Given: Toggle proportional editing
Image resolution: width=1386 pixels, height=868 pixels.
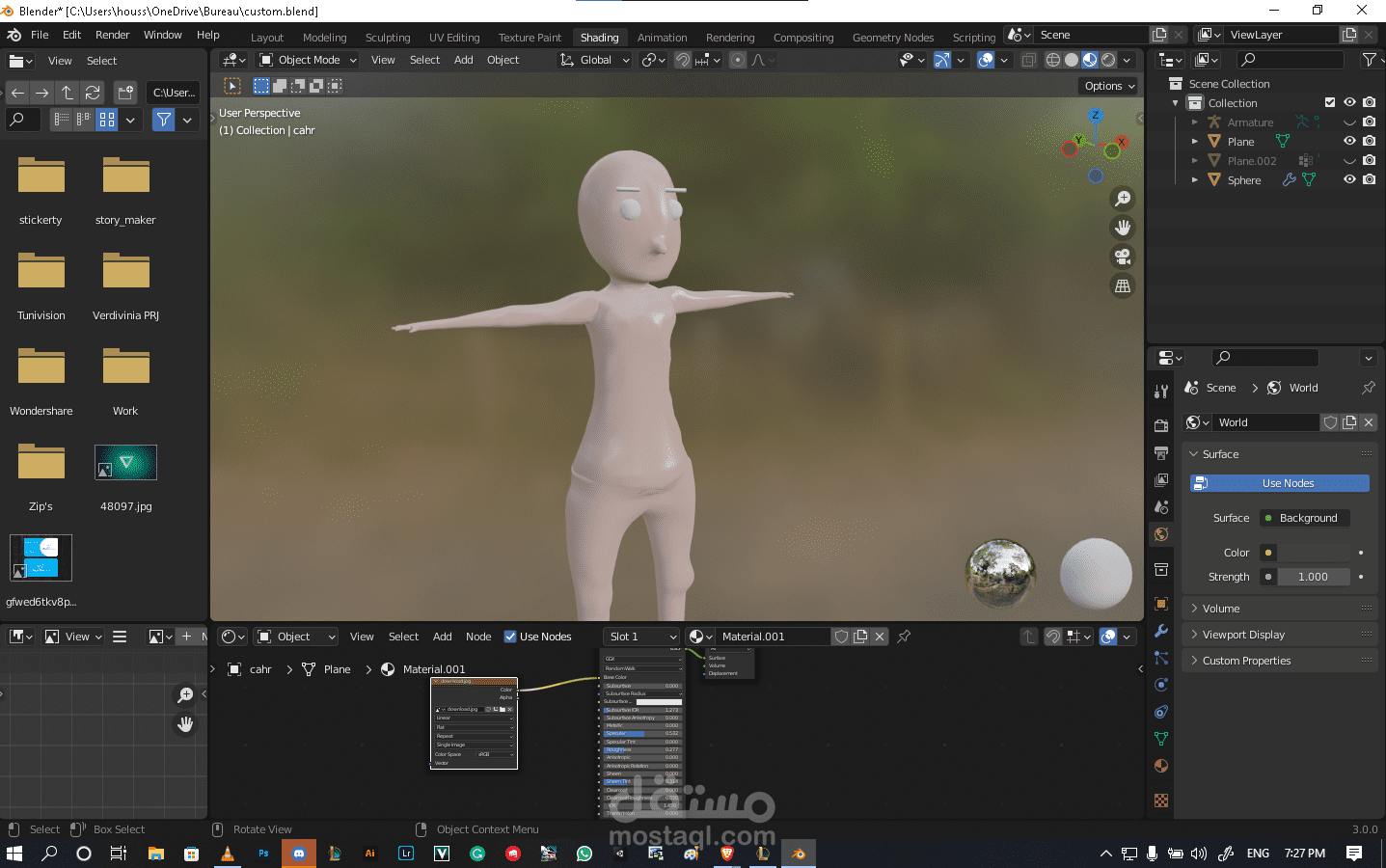Looking at the screenshot, I should click(738, 60).
